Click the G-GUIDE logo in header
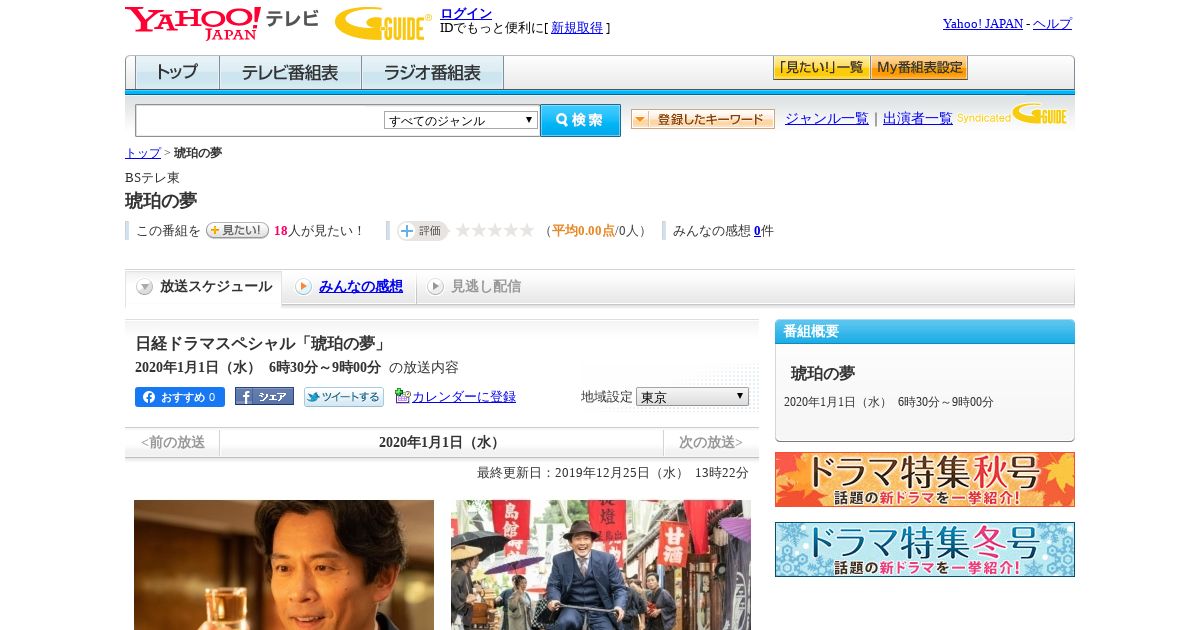1200x630 pixels. [383, 23]
